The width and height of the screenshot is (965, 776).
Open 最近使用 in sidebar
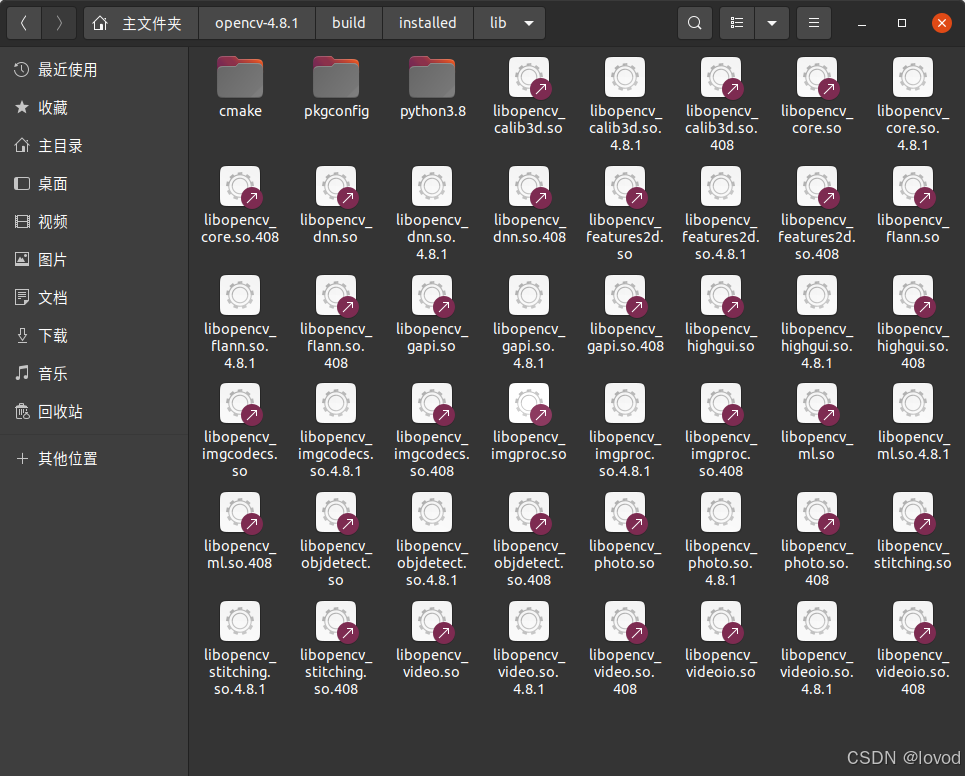pyautogui.click(x=94, y=70)
